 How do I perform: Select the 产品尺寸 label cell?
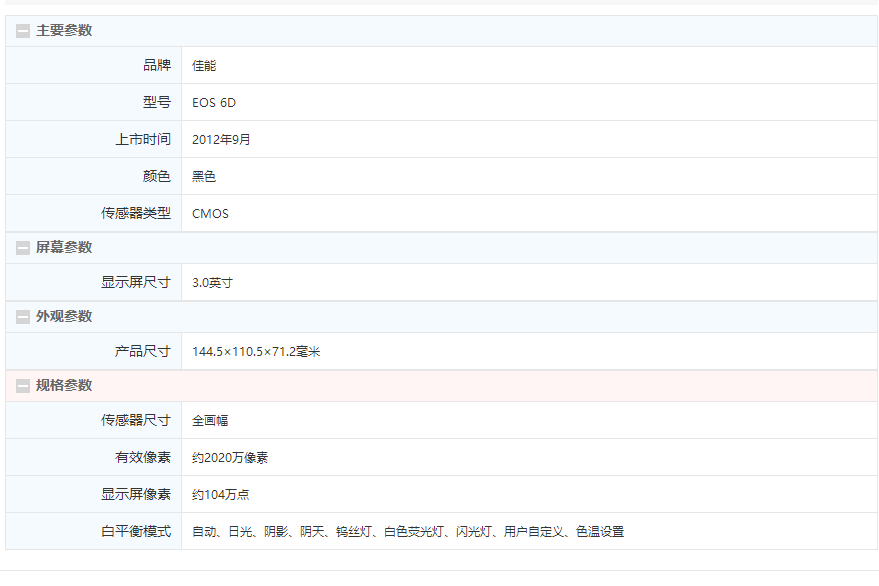pyautogui.click(x=94, y=351)
